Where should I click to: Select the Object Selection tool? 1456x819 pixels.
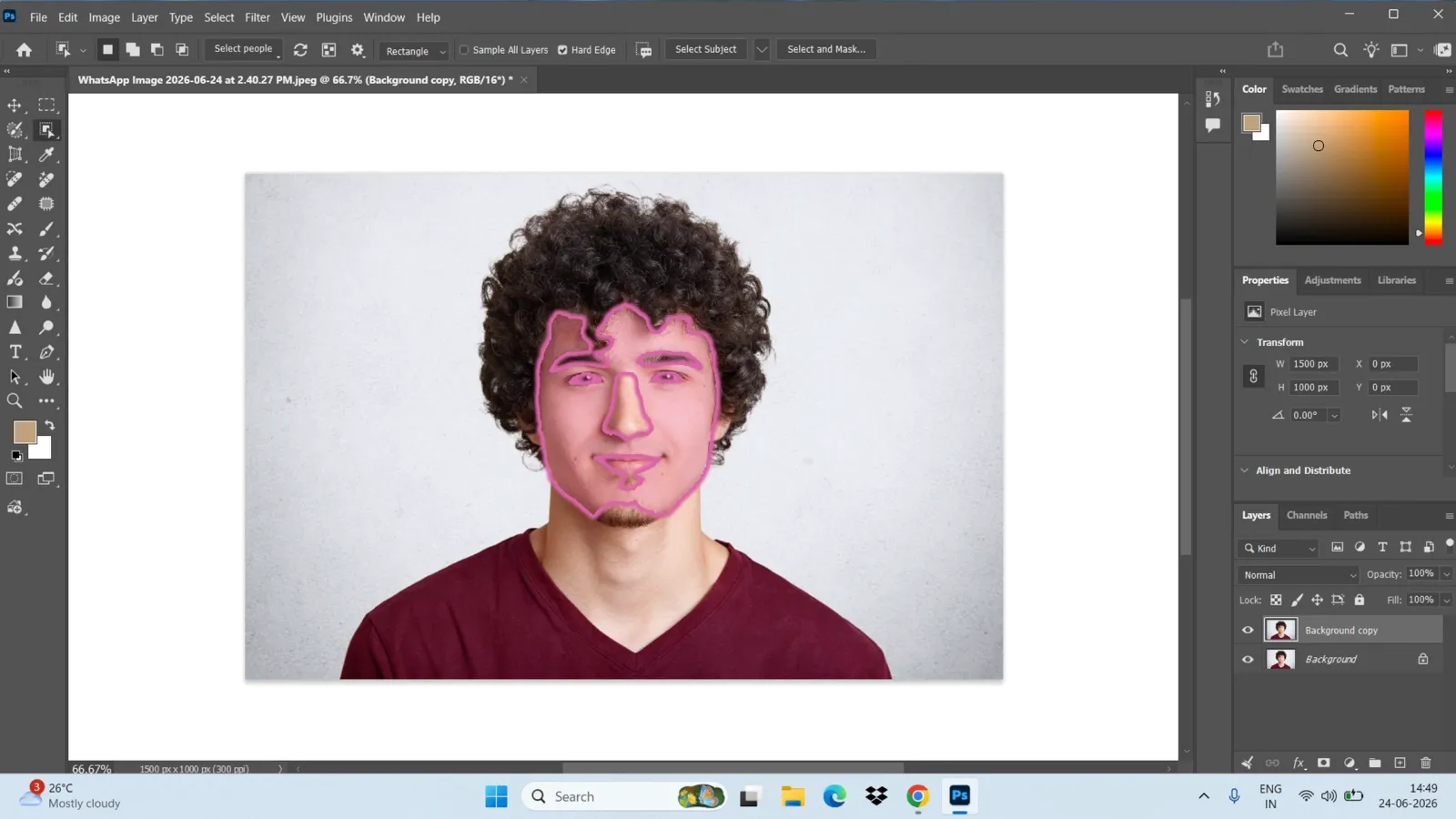46,130
